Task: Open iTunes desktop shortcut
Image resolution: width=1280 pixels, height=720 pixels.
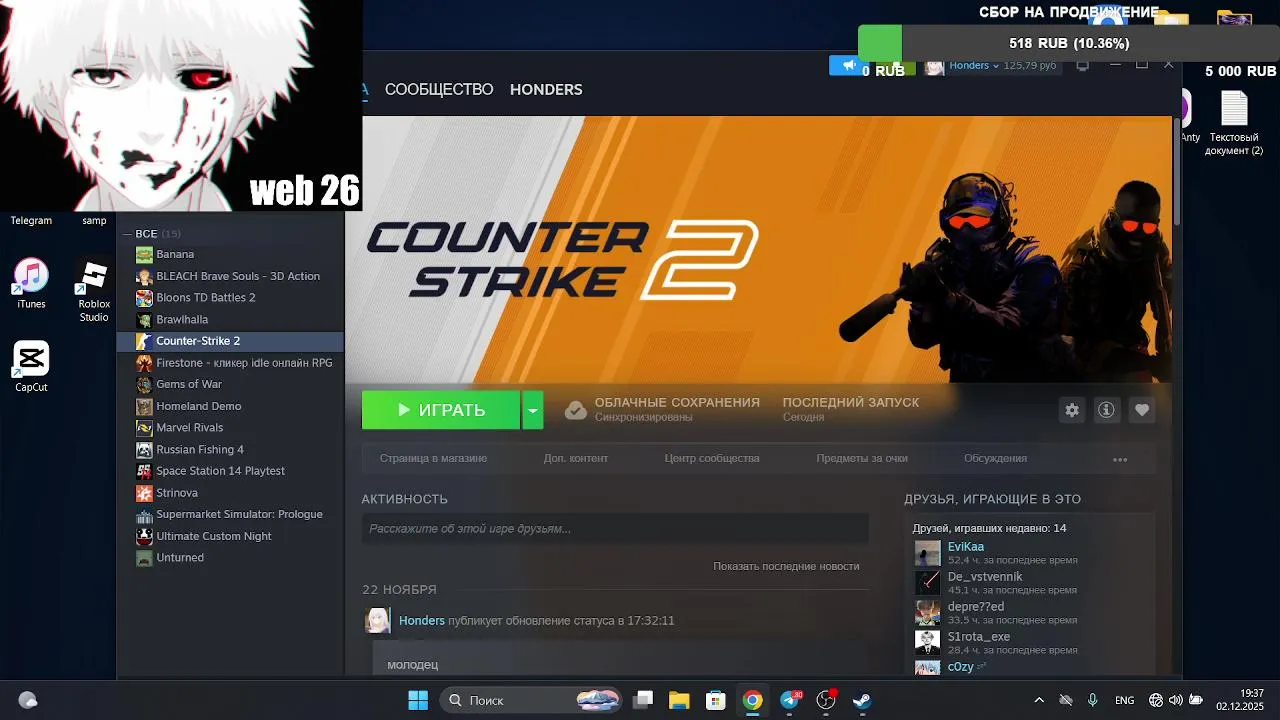Action: (x=31, y=284)
